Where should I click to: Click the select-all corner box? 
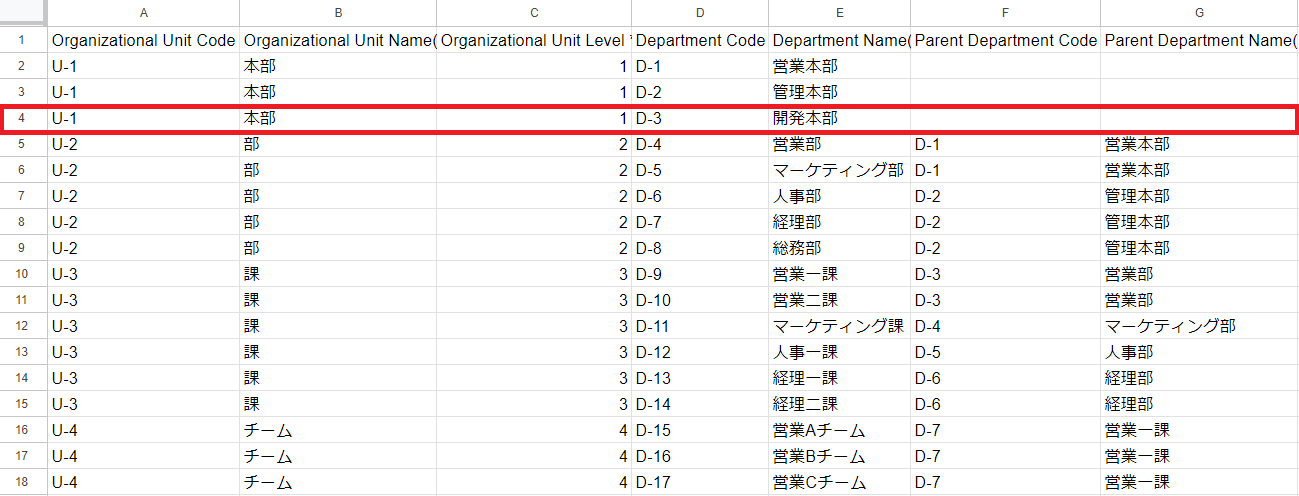pyautogui.click(x=22, y=13)
